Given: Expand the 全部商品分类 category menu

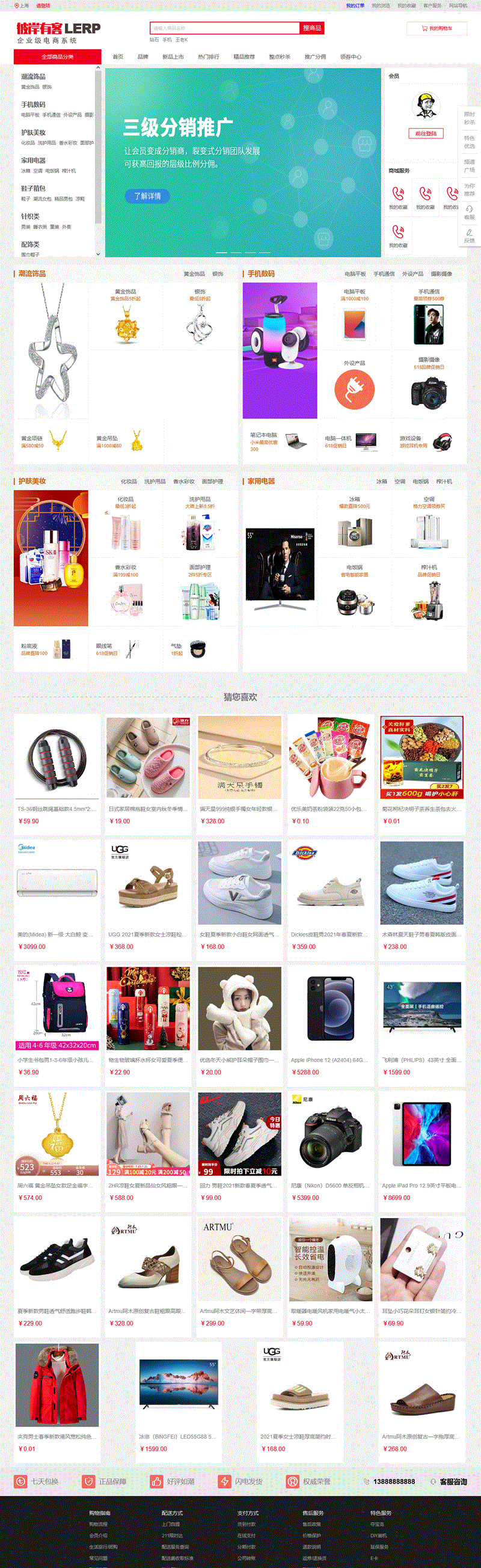Looking at the screenshot, I should click(57, 57).
